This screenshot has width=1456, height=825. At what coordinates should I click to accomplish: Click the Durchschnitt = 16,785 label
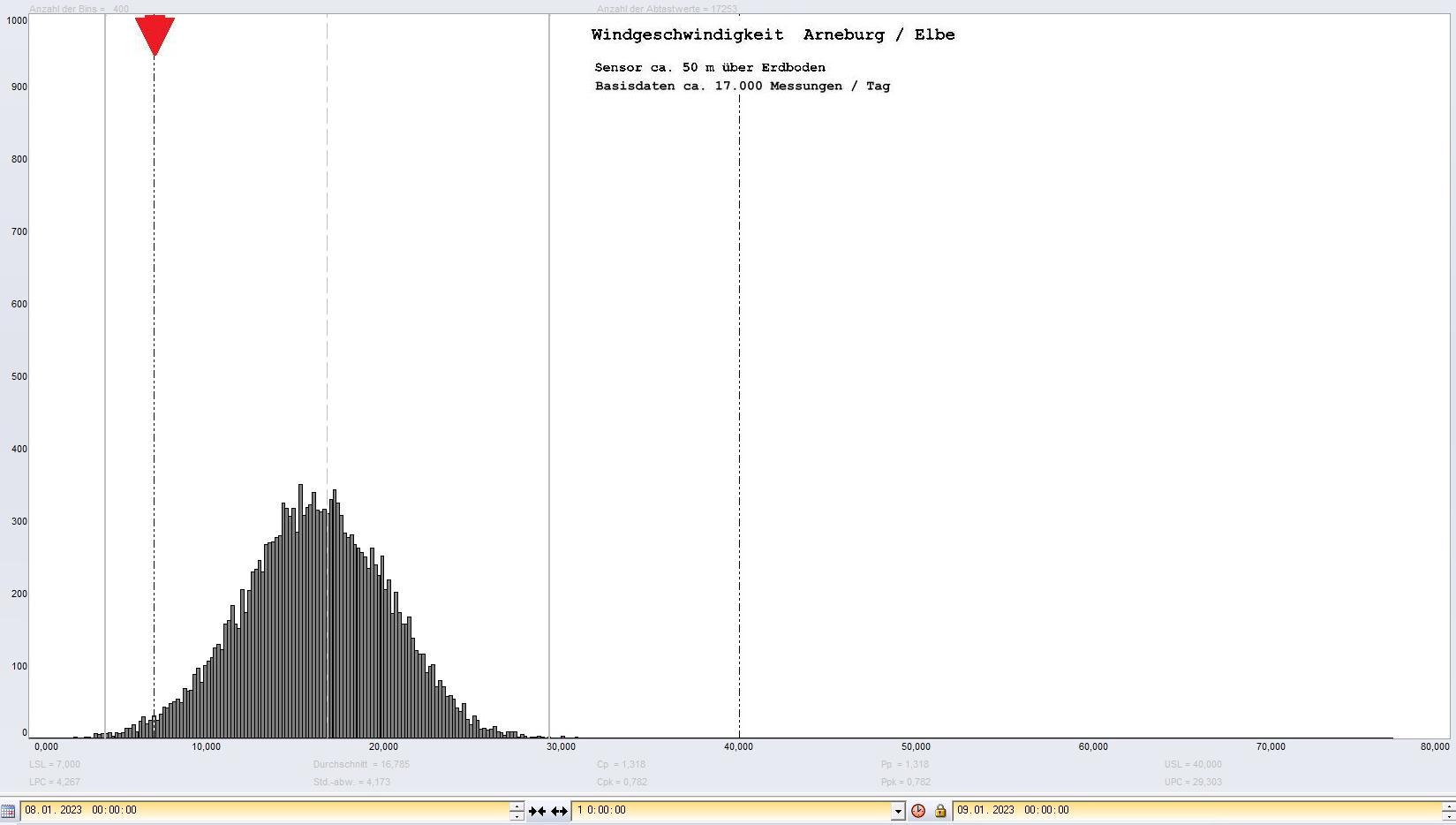pyautogui.click(x=361, y=765)
